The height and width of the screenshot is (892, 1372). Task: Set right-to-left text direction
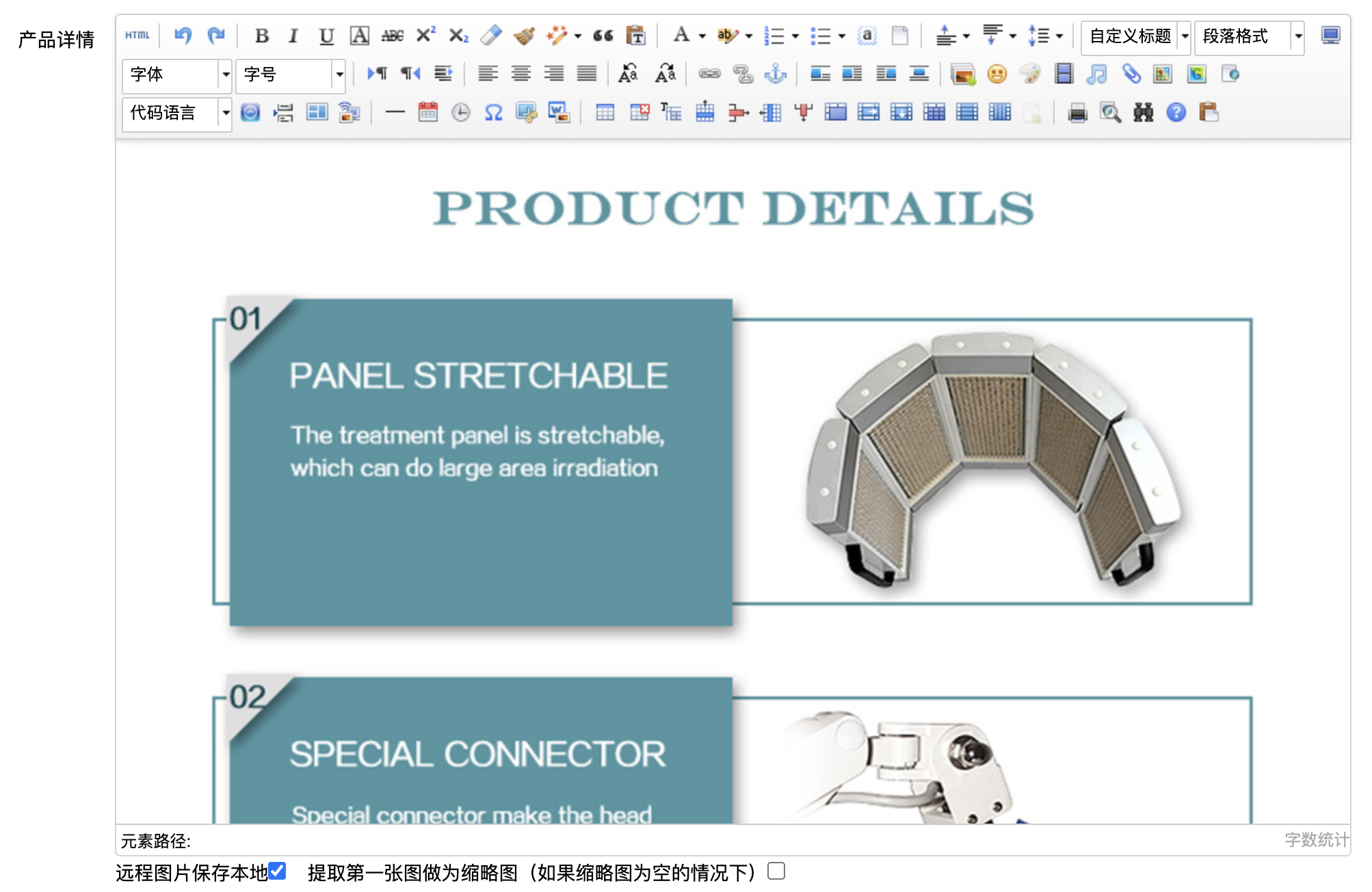[410, 73]
